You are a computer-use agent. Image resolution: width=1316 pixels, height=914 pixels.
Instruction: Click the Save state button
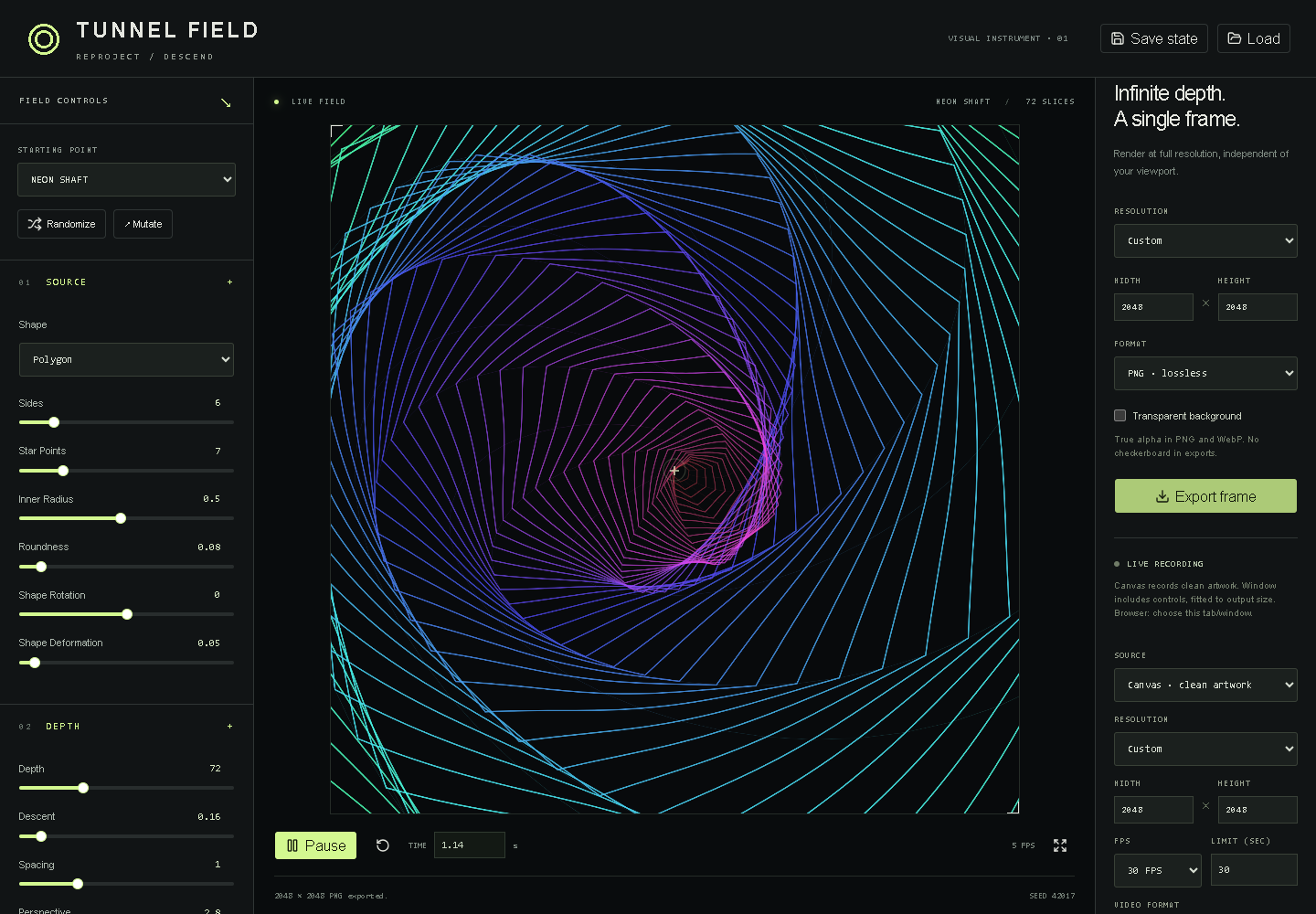coord(1154,38)
